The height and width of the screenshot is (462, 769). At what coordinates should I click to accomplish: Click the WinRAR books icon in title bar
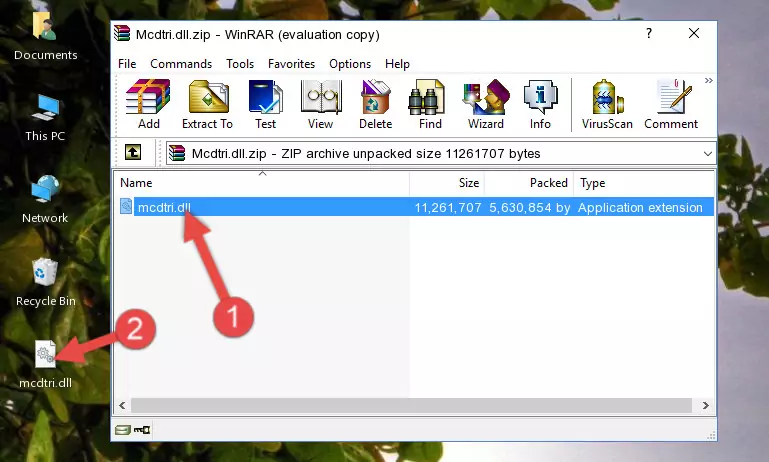(x=122, y=33)
